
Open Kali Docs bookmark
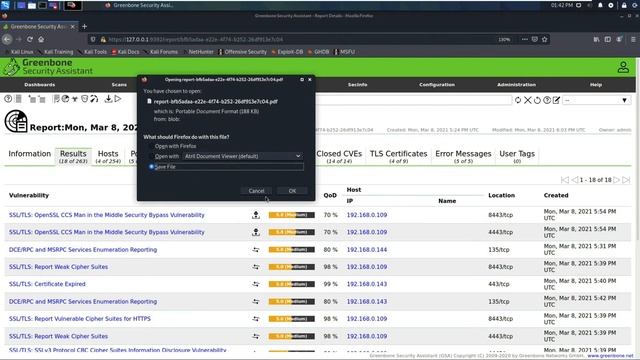[125, 52]
